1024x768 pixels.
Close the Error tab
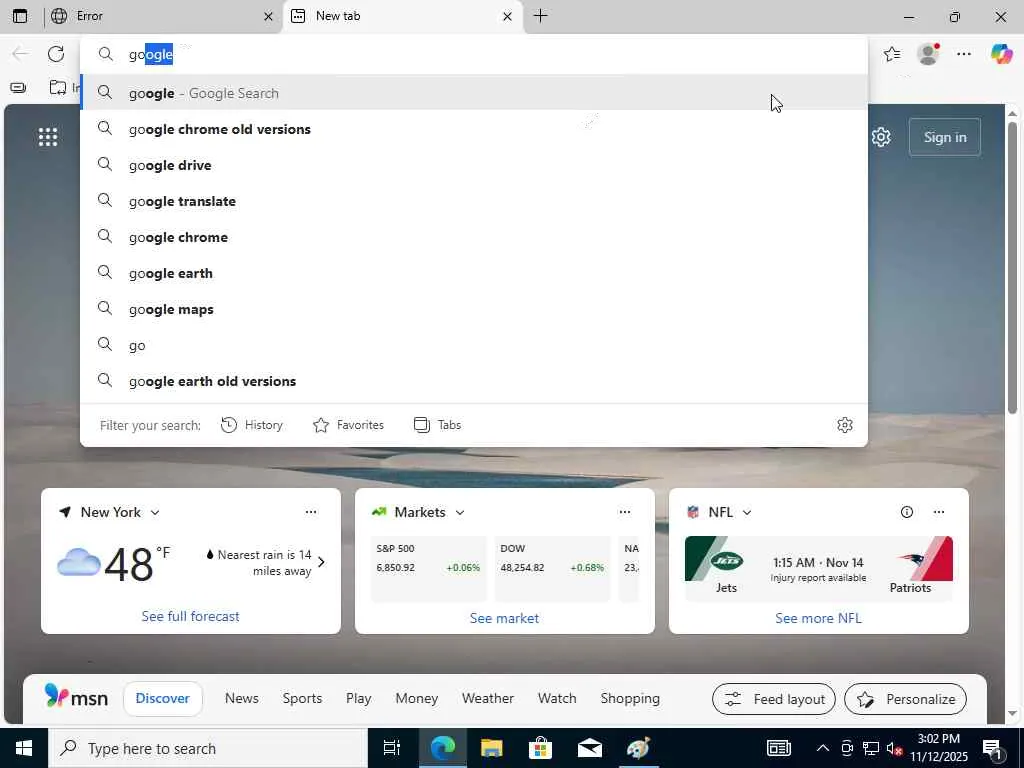click(268, 16)
